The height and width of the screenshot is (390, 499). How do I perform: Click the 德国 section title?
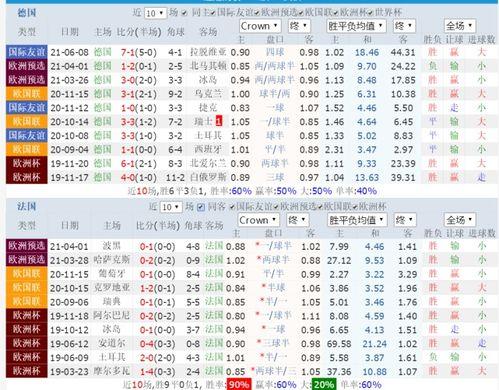click(27, 13)
